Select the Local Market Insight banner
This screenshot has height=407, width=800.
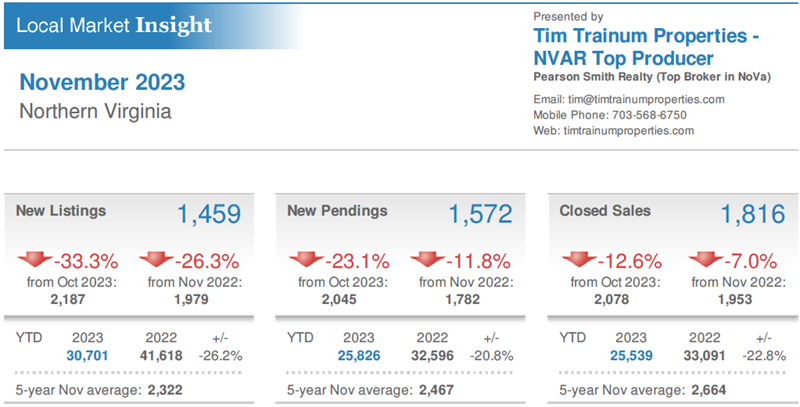coord(116,24)
